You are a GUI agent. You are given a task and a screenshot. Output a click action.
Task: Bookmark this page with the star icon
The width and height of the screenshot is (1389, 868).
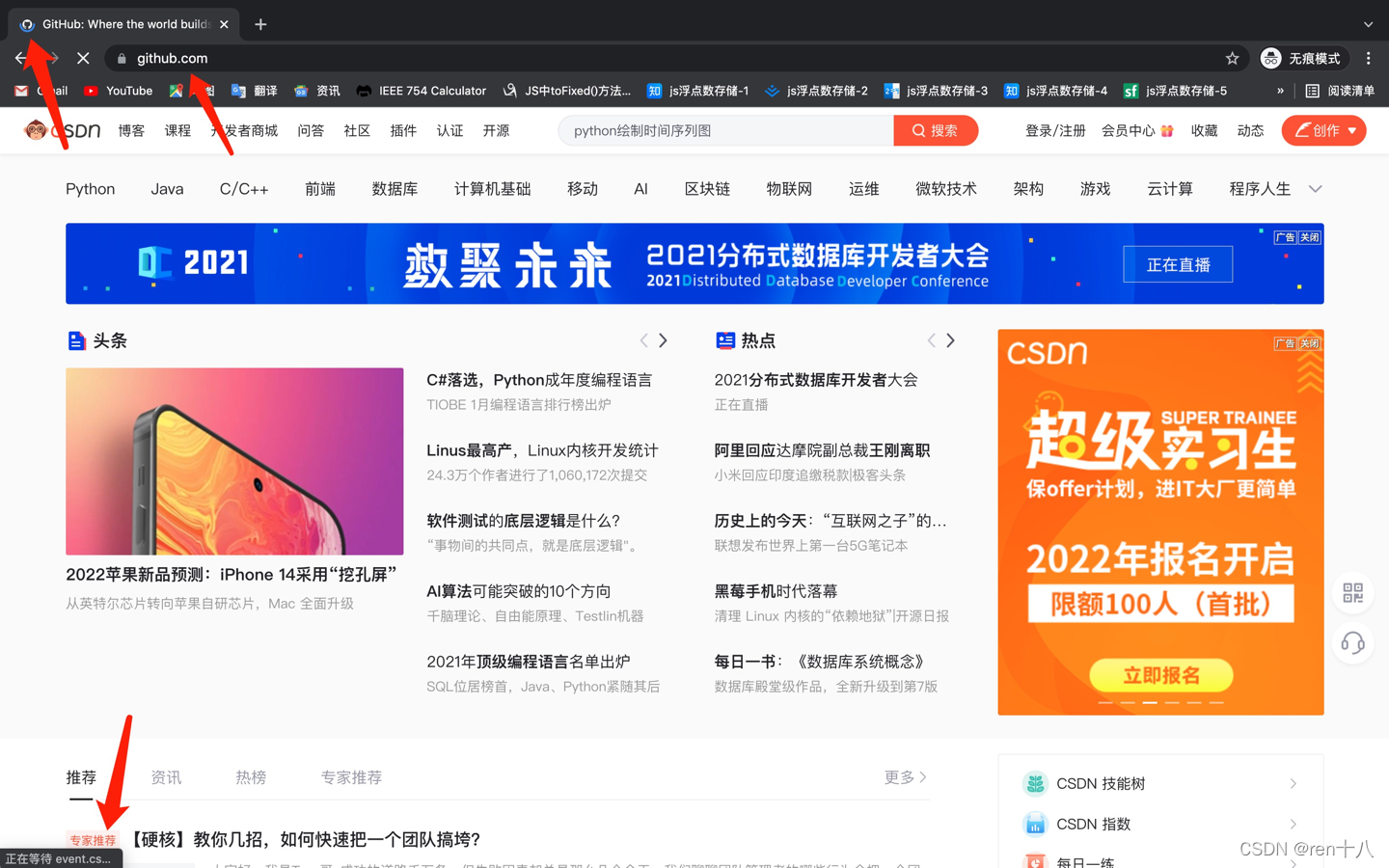1232,59
